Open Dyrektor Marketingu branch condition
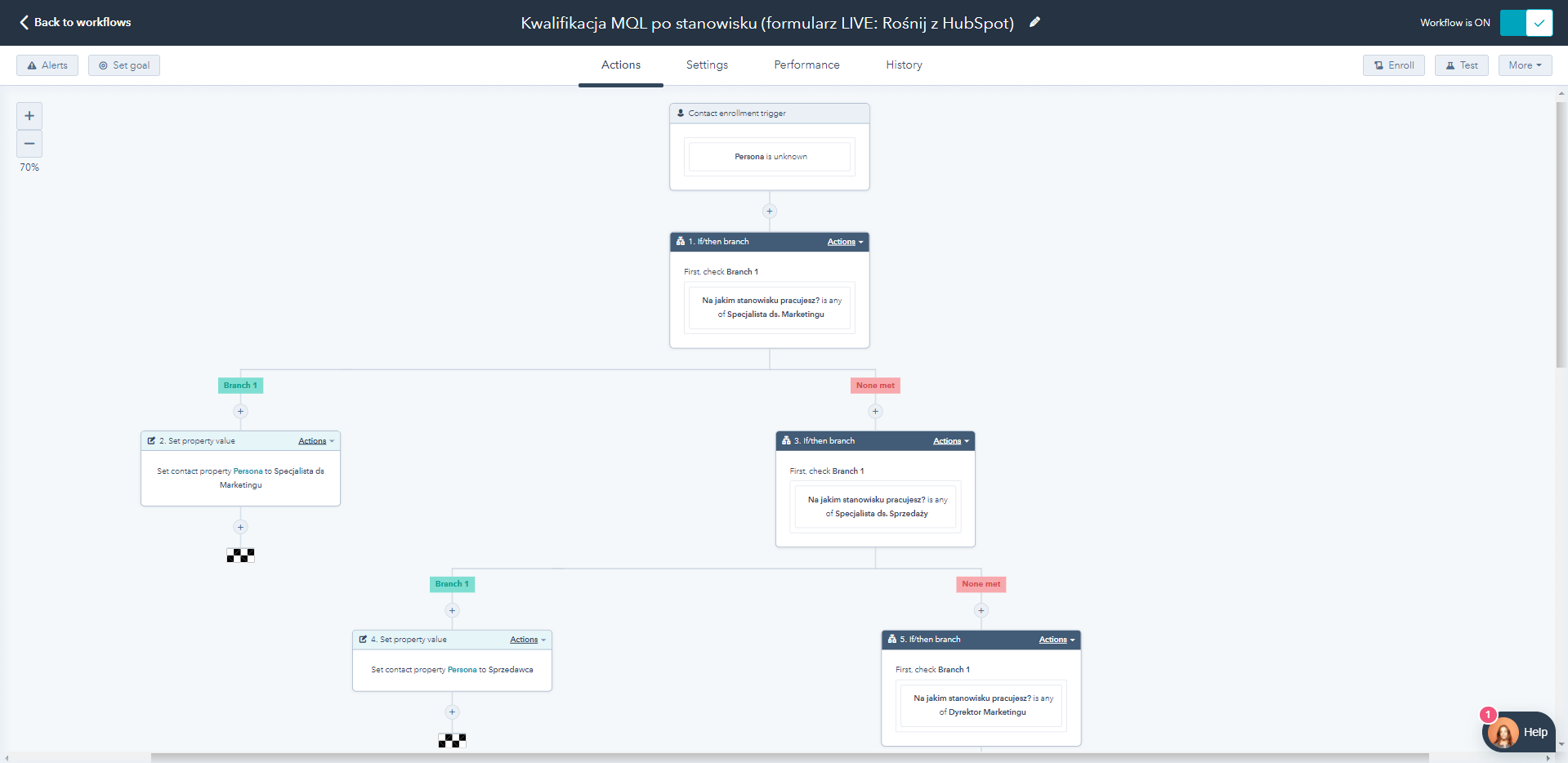The width and height of the screenshot is (1568, 763). tap(981, 705)
